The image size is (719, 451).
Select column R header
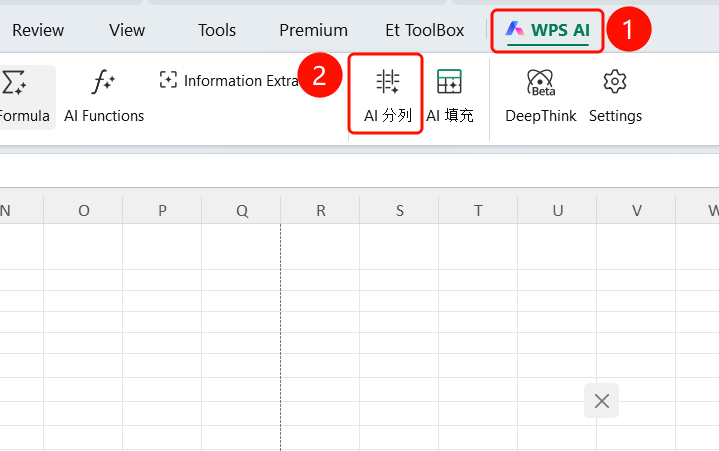click(321, 210)
